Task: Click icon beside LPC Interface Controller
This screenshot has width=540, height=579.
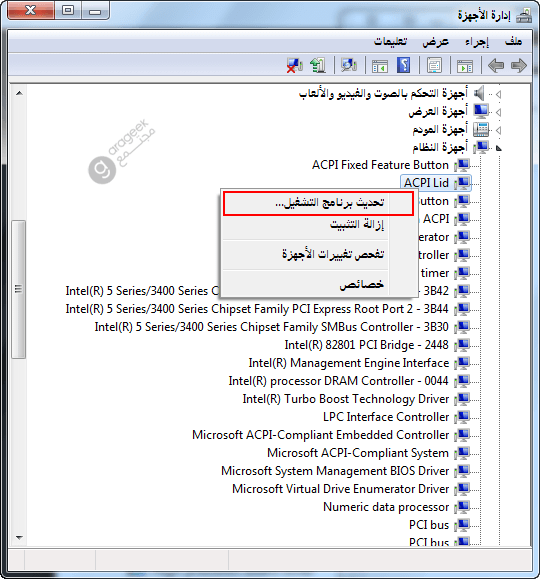Action: [x=462, y=417]
